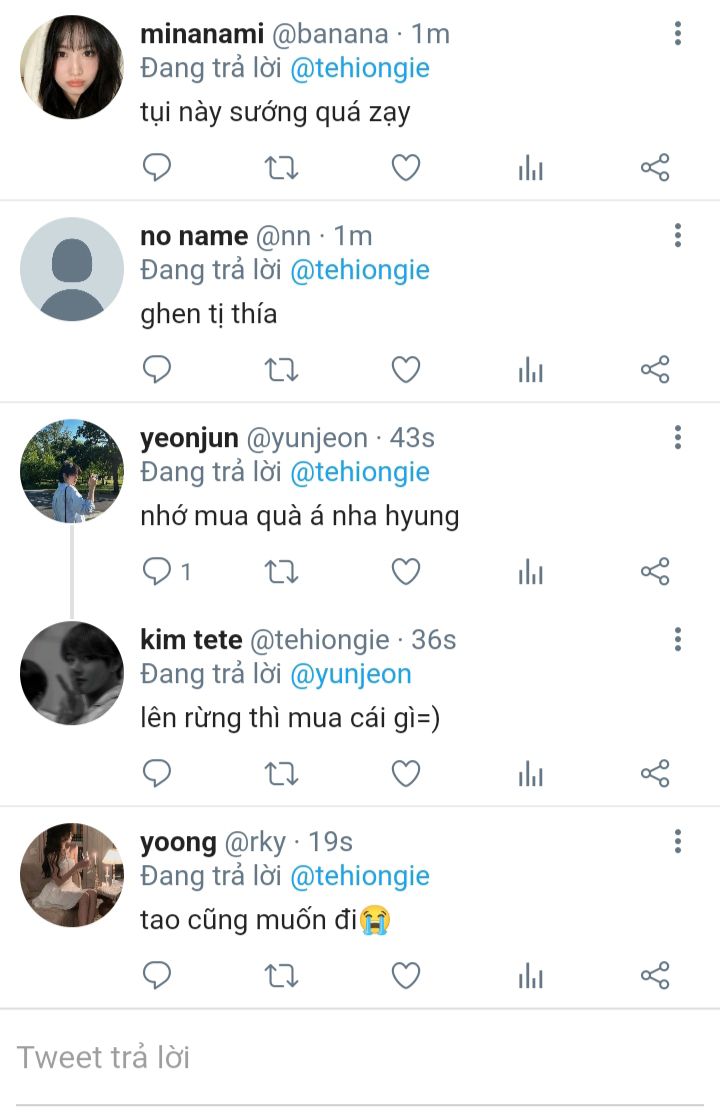Share kim tete's reply

click(655, 773)
